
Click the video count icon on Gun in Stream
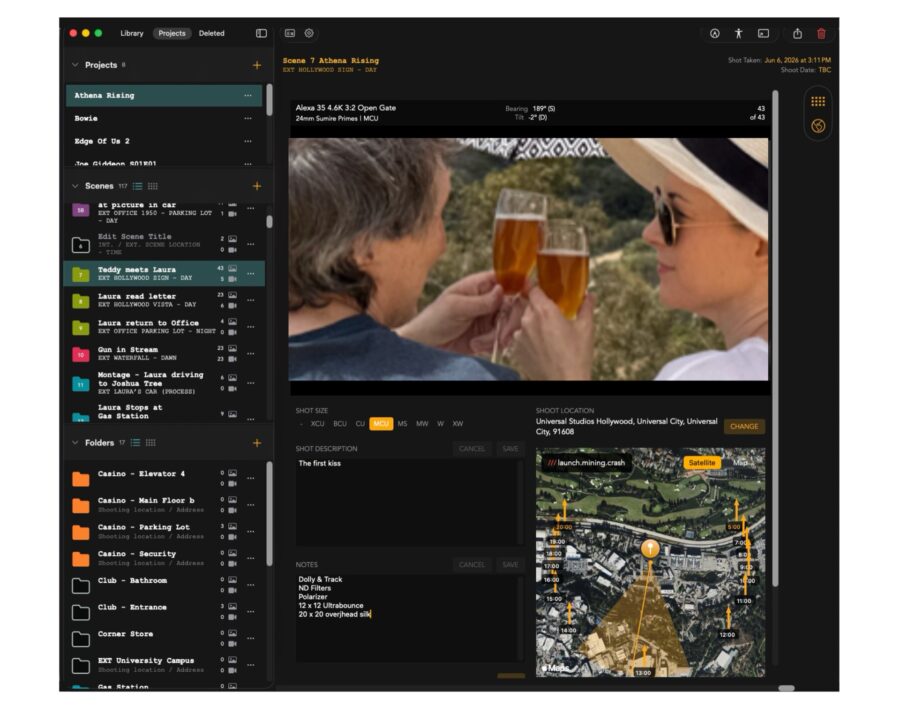pyautogui.click(x=232, y=359)
